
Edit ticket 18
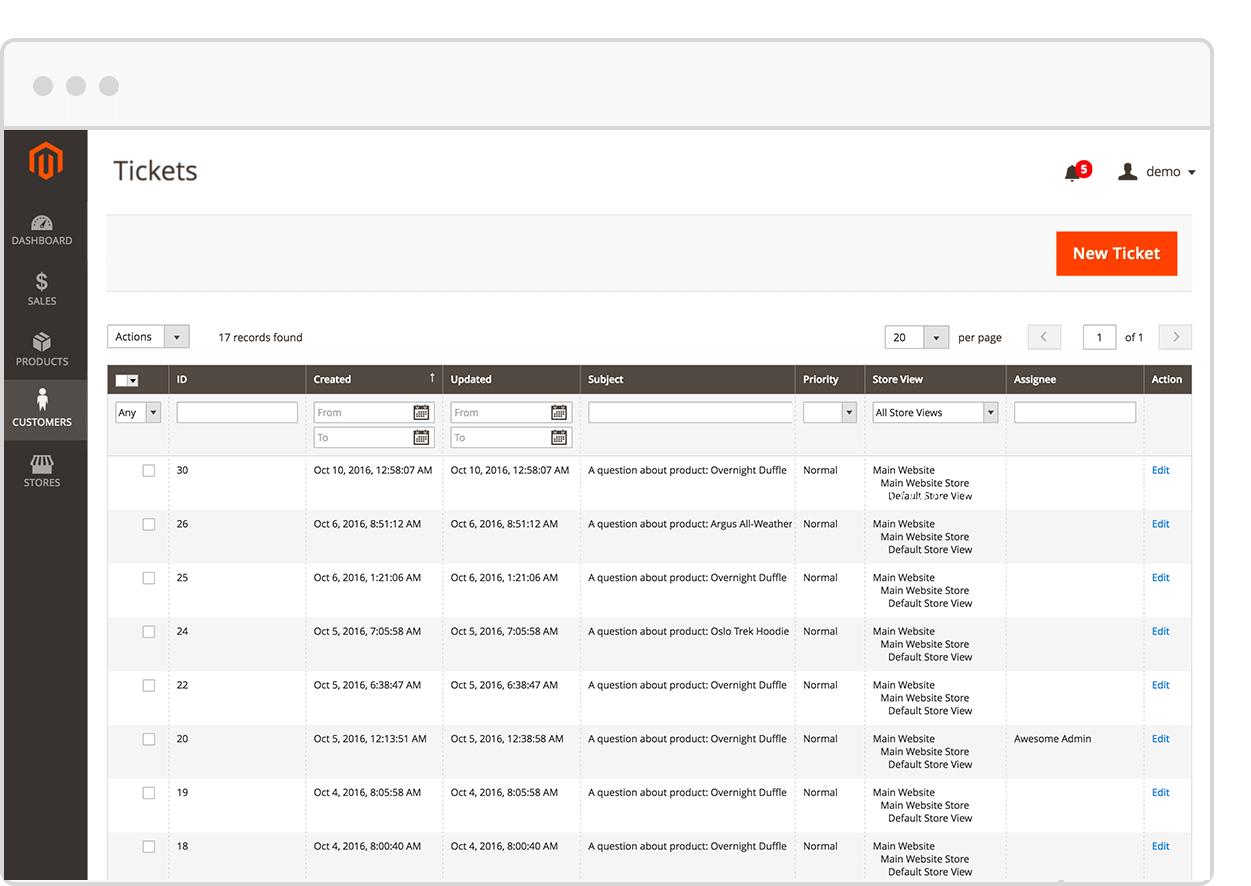(1160, 847)
